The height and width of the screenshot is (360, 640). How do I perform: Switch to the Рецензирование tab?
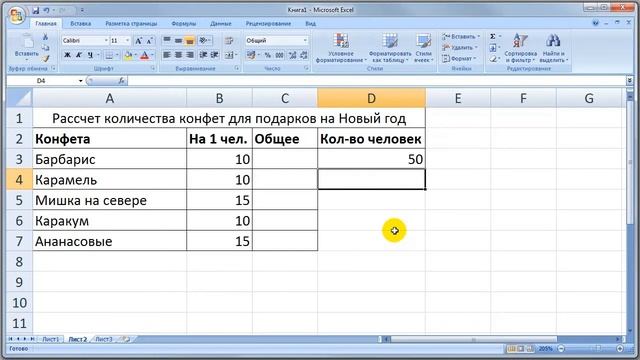pos(268,24)
